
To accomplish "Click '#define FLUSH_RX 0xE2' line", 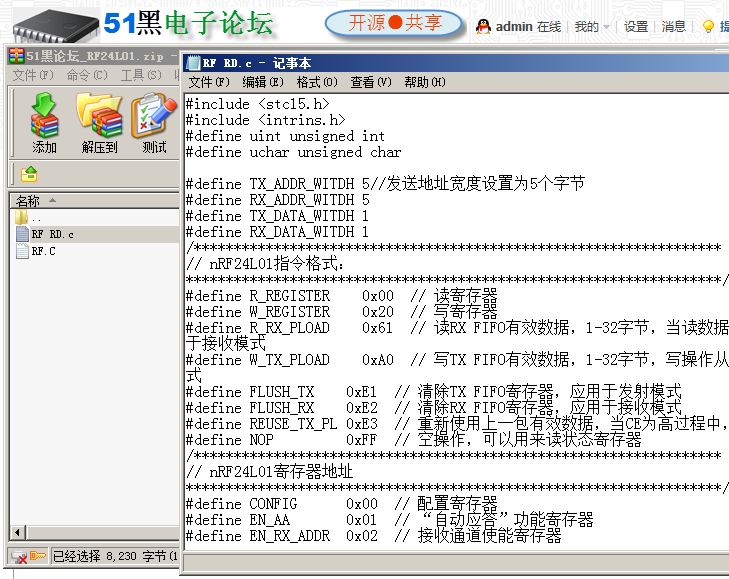I will (434, 408).
